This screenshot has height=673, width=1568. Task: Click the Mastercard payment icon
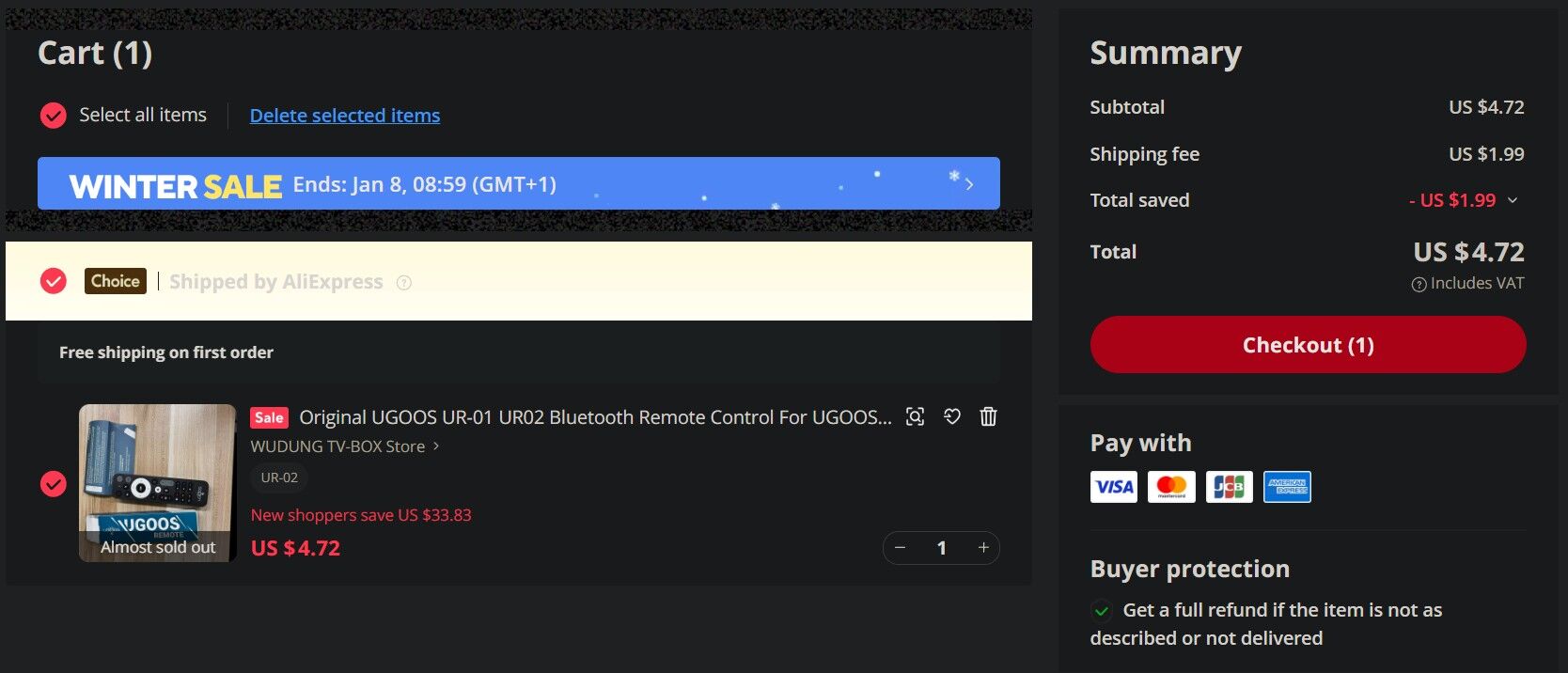point(1171,487)
